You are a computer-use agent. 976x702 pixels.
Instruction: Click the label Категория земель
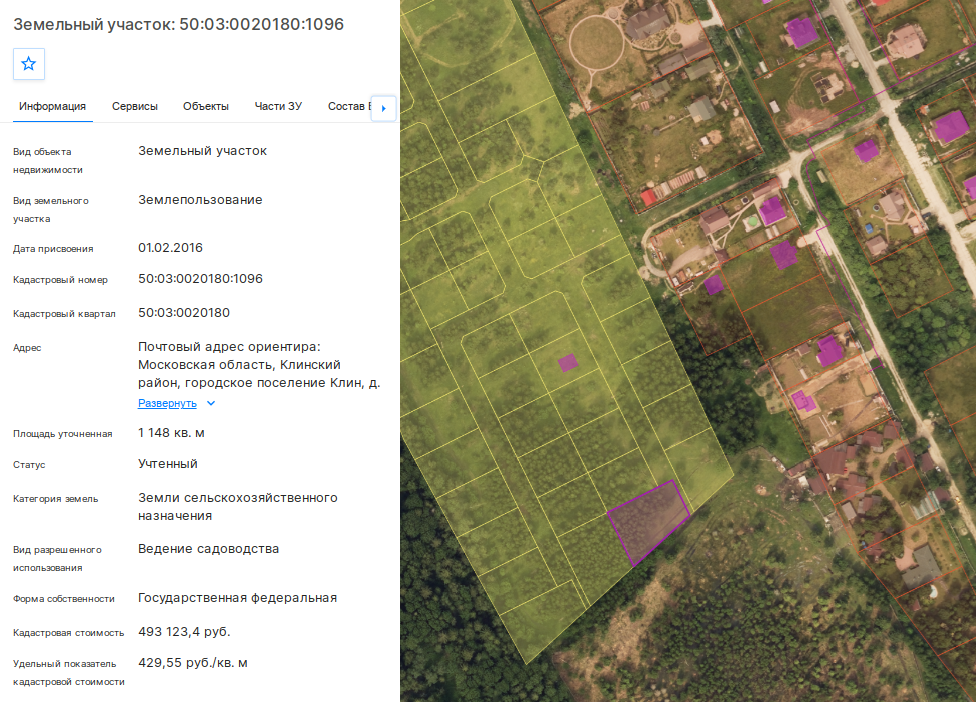[55, 498]
